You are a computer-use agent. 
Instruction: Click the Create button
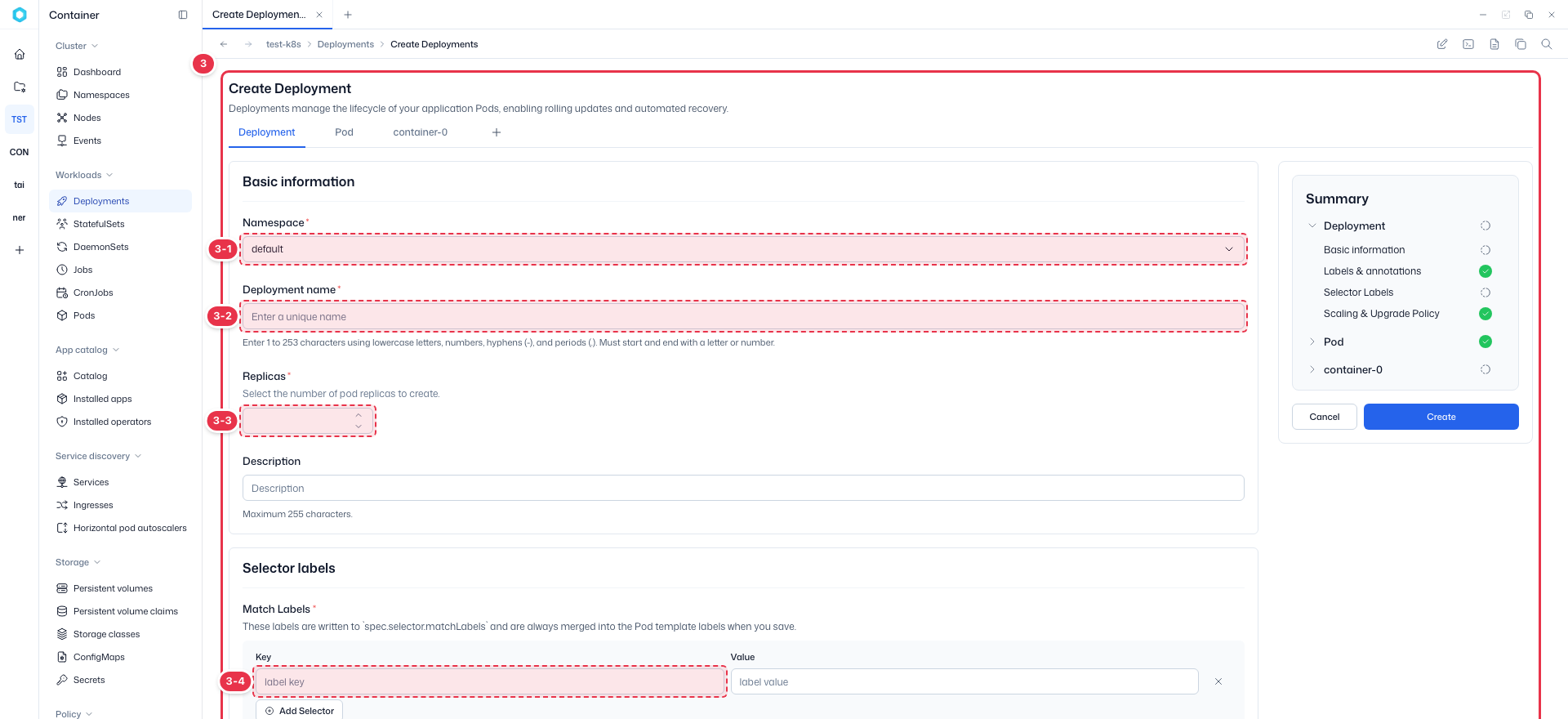tap(1441, 417)
